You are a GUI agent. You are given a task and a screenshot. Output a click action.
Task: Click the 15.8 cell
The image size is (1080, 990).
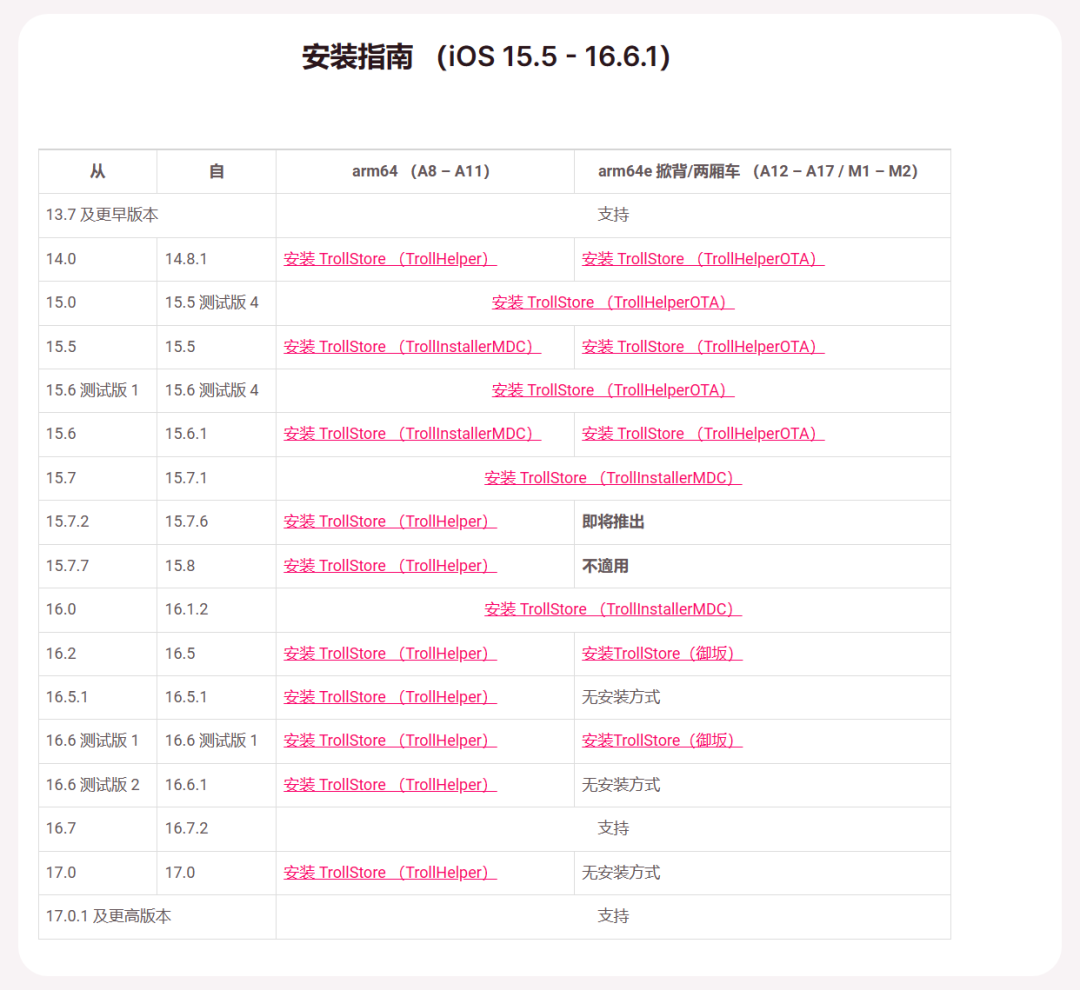[216, 566]
